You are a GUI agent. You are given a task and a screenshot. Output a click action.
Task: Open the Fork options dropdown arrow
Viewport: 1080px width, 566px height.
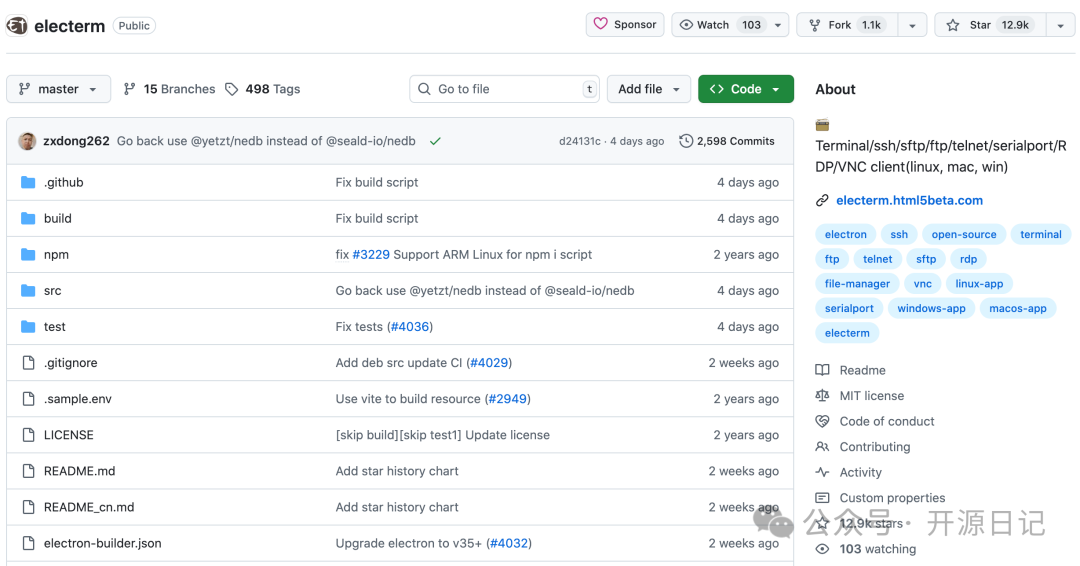[x=912, y=25]
